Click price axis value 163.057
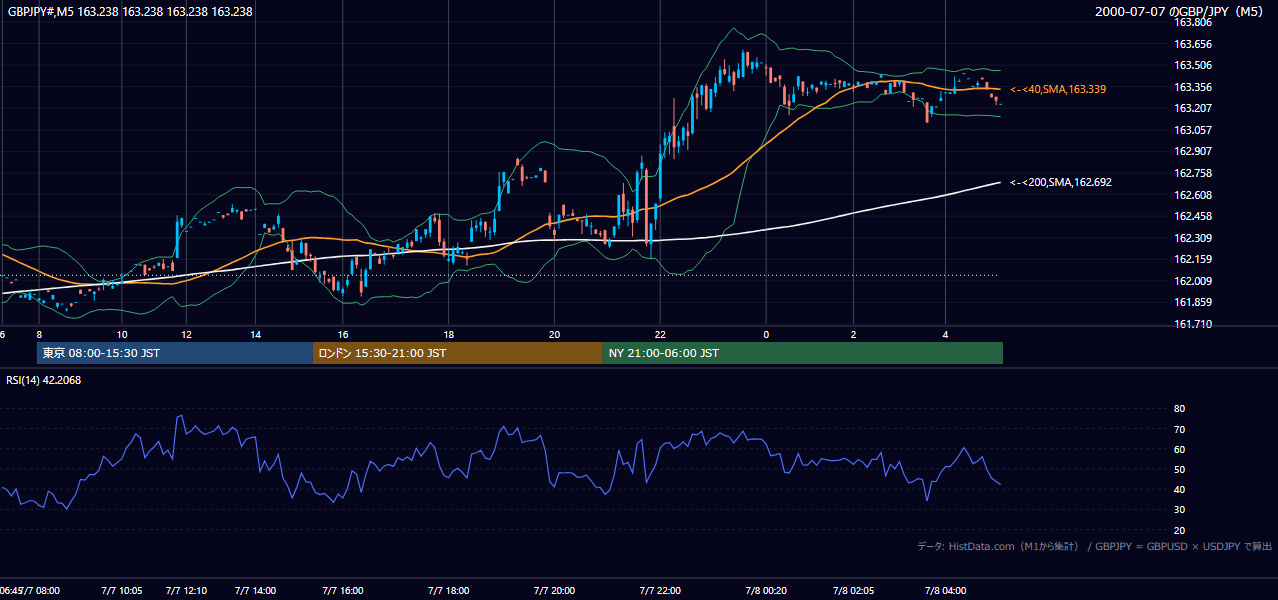 [1194, 130]
